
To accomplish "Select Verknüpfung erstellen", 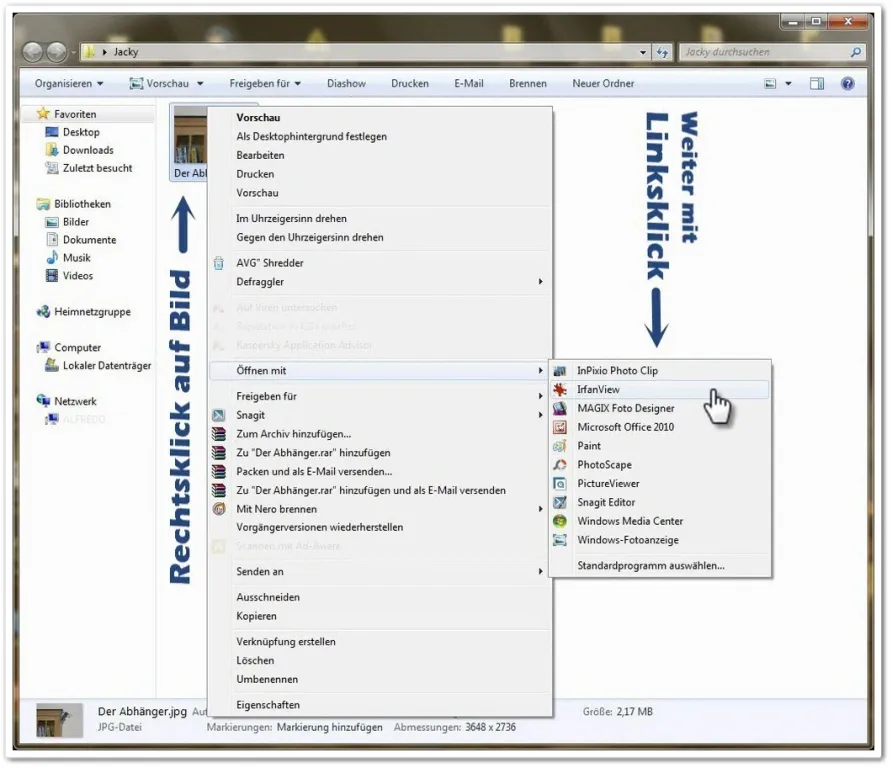I will [x=380, y=642].
